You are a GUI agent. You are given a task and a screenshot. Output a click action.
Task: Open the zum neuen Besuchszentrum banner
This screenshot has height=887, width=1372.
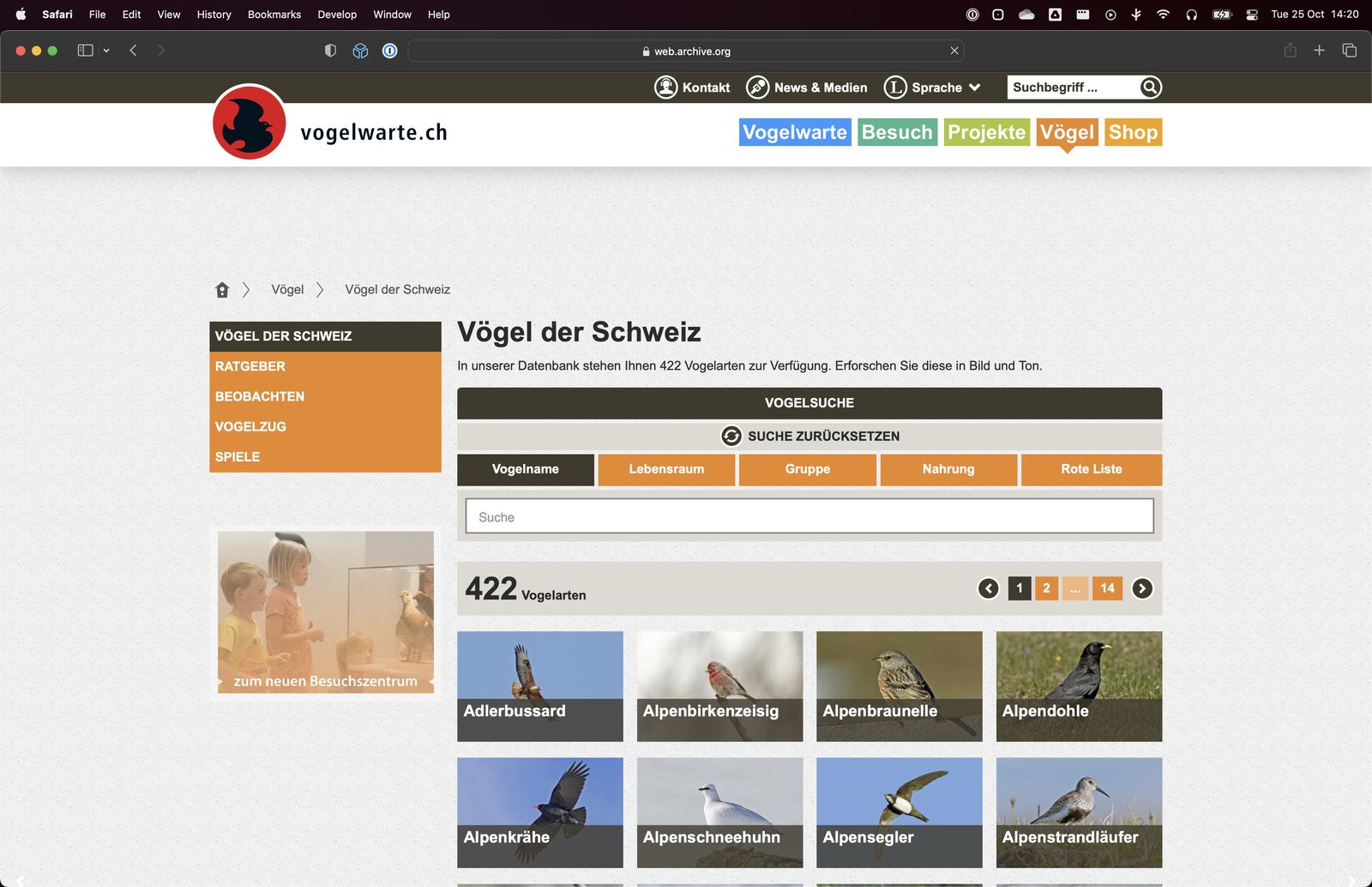point(325,612)
